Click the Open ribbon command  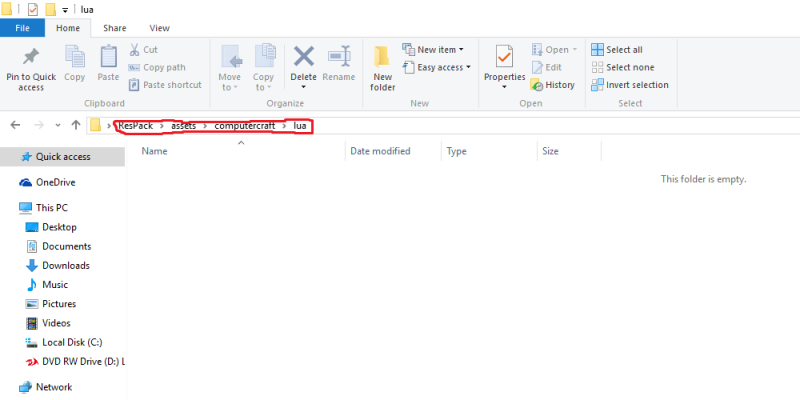(x=554, y=49)
